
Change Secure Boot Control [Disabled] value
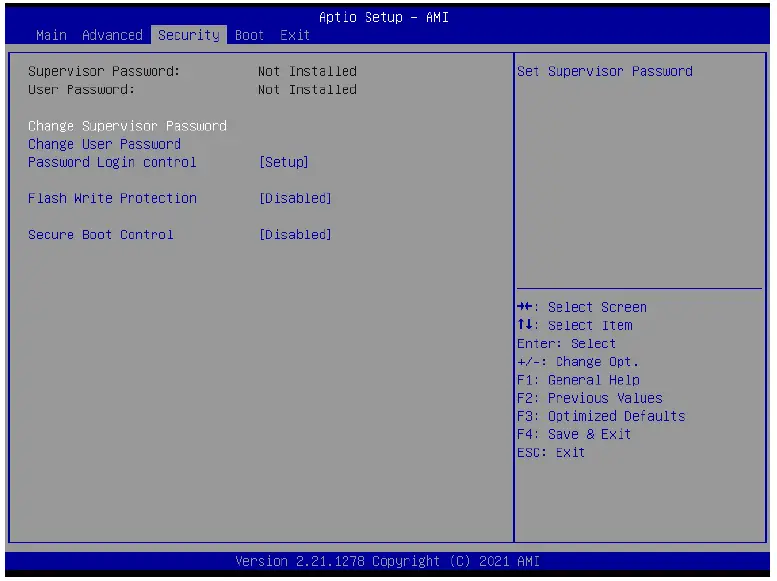coord(295,235)
